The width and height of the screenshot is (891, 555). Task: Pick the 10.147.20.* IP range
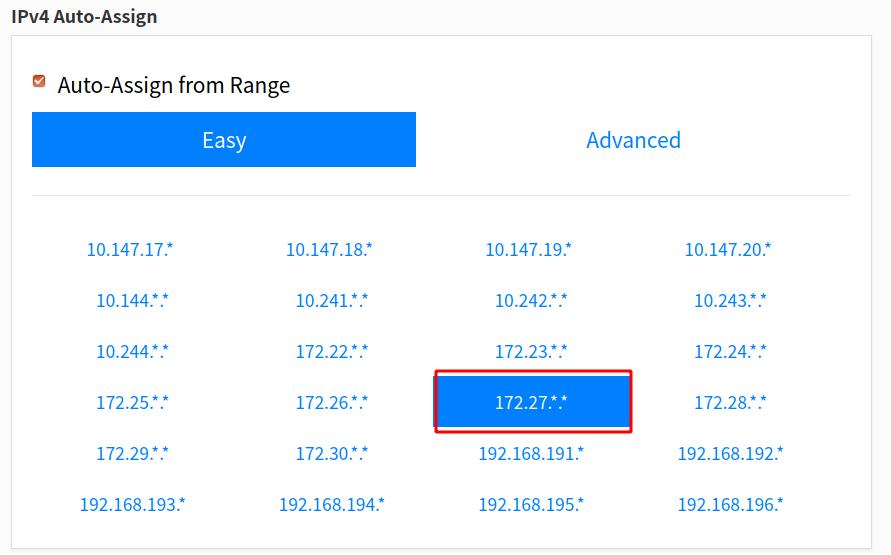[x=728, y=250]
